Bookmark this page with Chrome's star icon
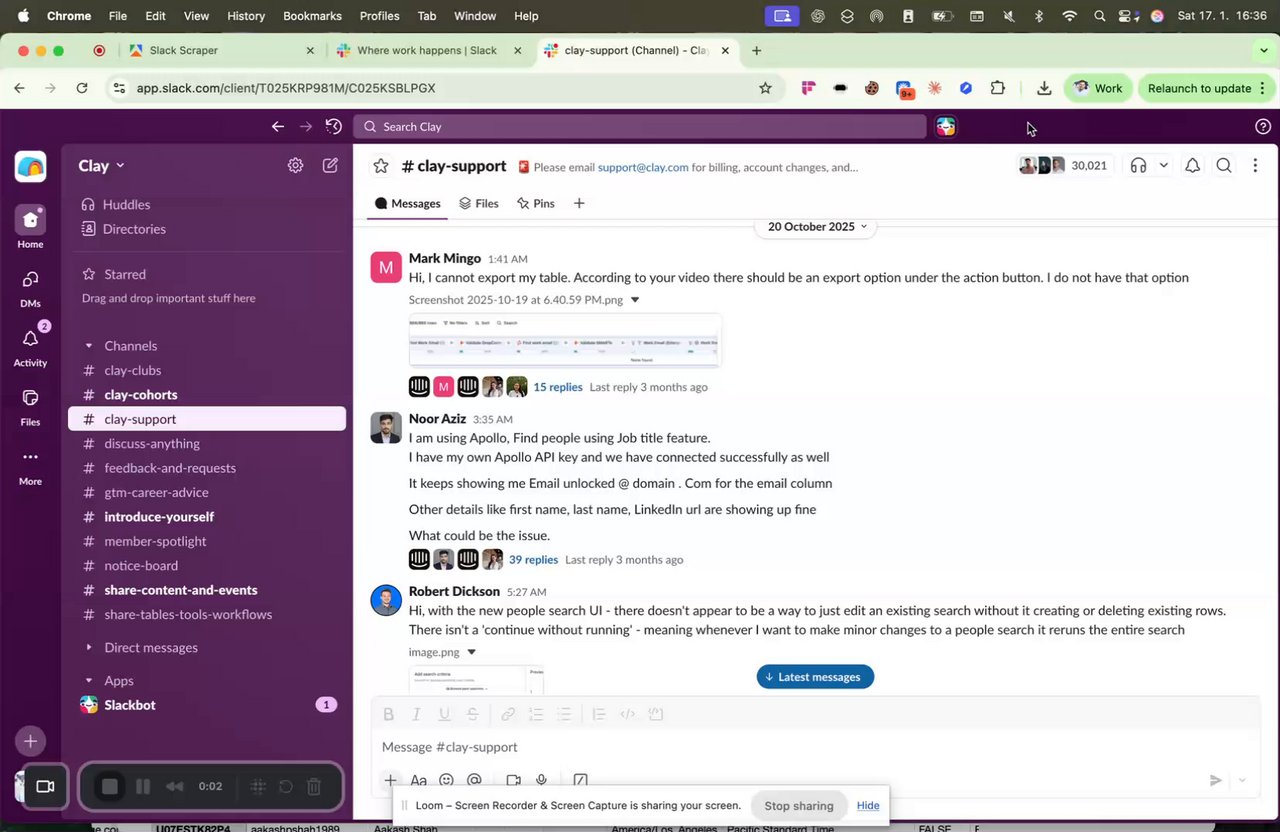 (765, 88)
